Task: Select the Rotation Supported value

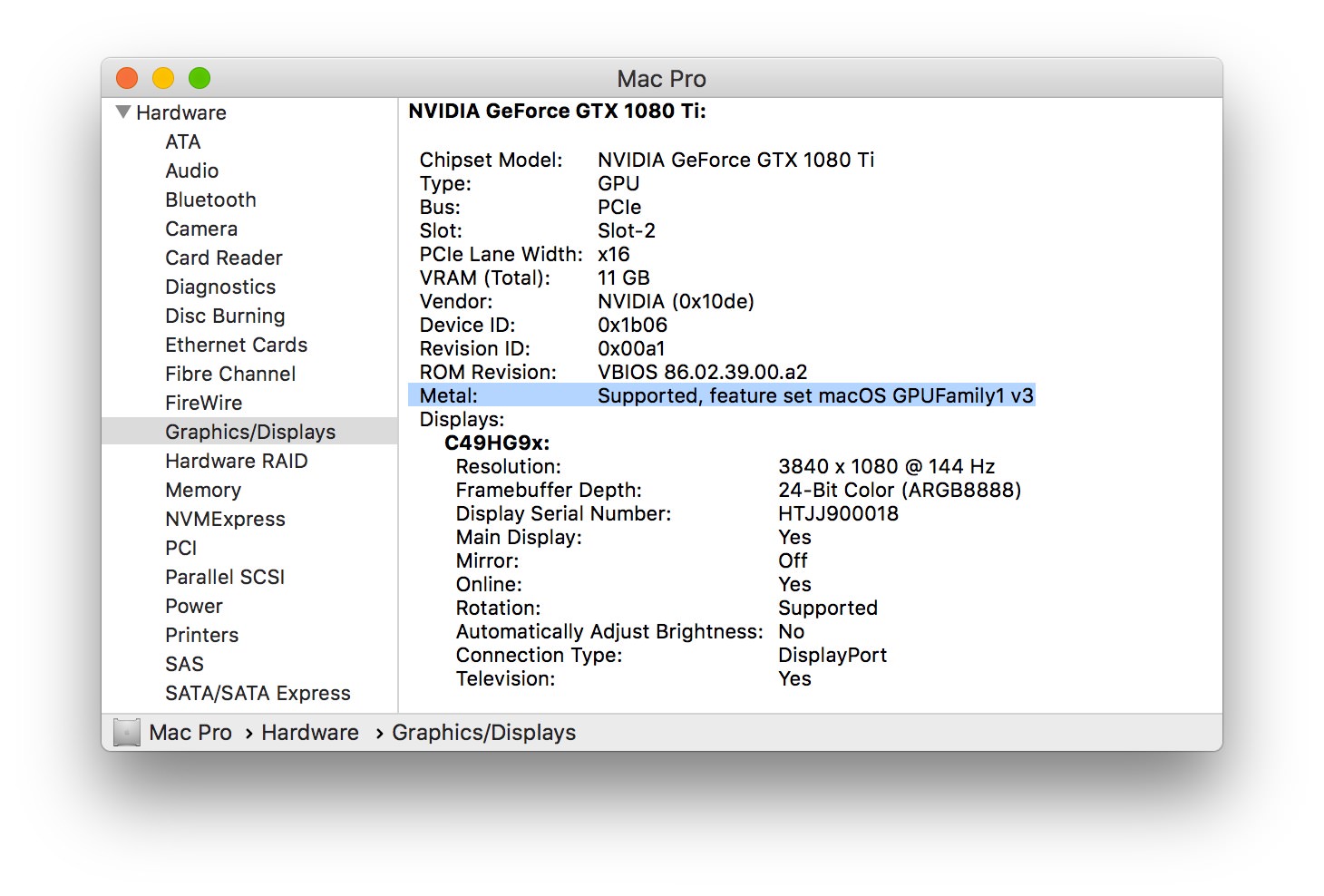Action: coord(828,608)
